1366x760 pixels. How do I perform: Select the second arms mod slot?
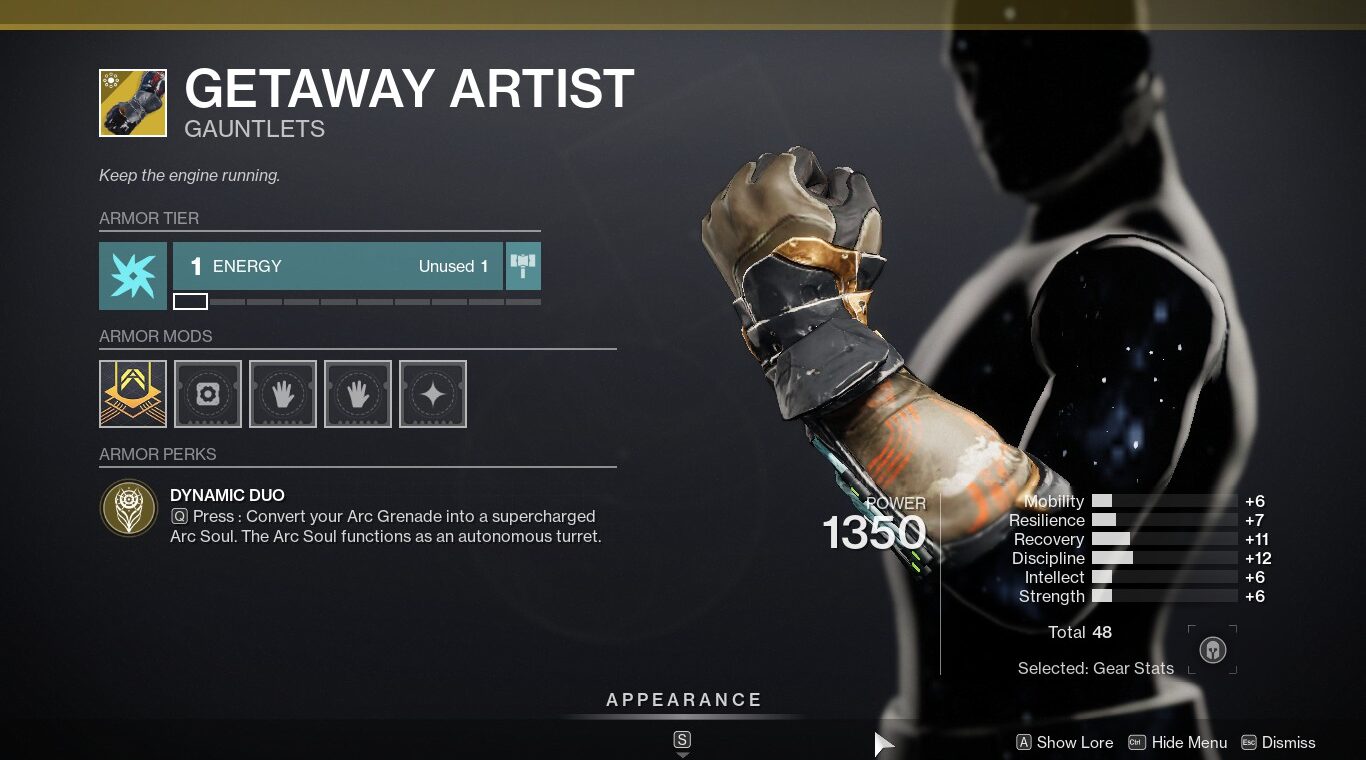coord(358,394)
